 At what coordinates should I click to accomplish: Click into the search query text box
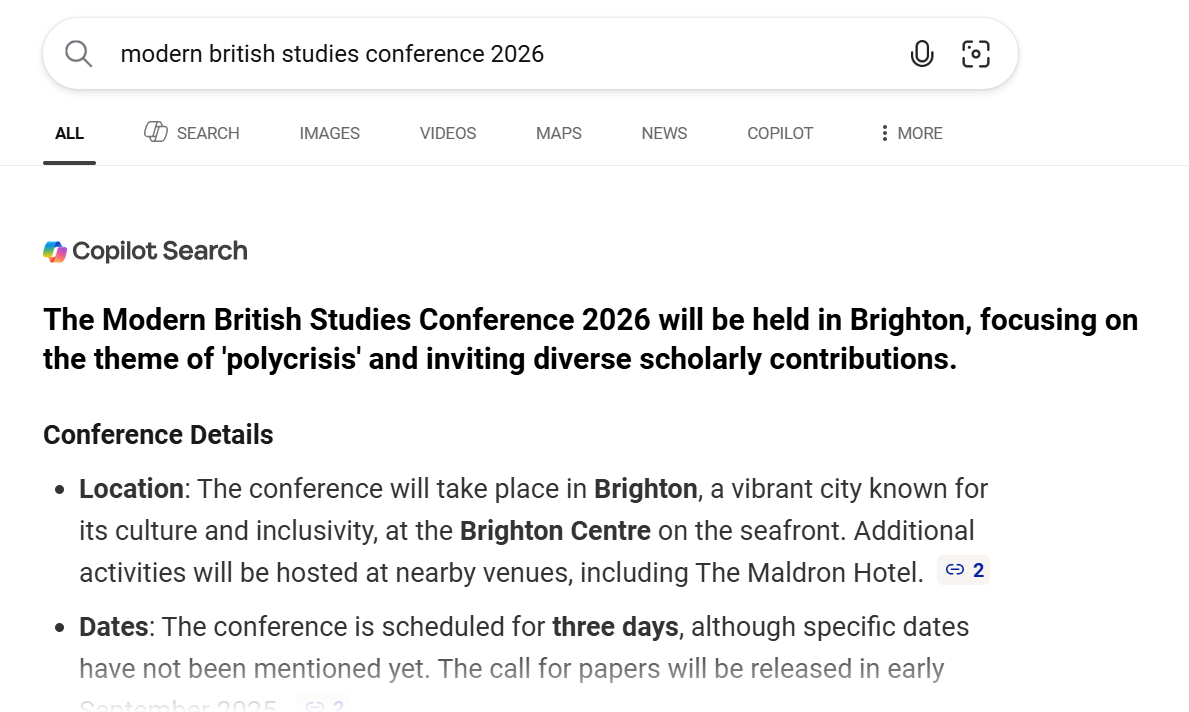[x=500, y=54]
